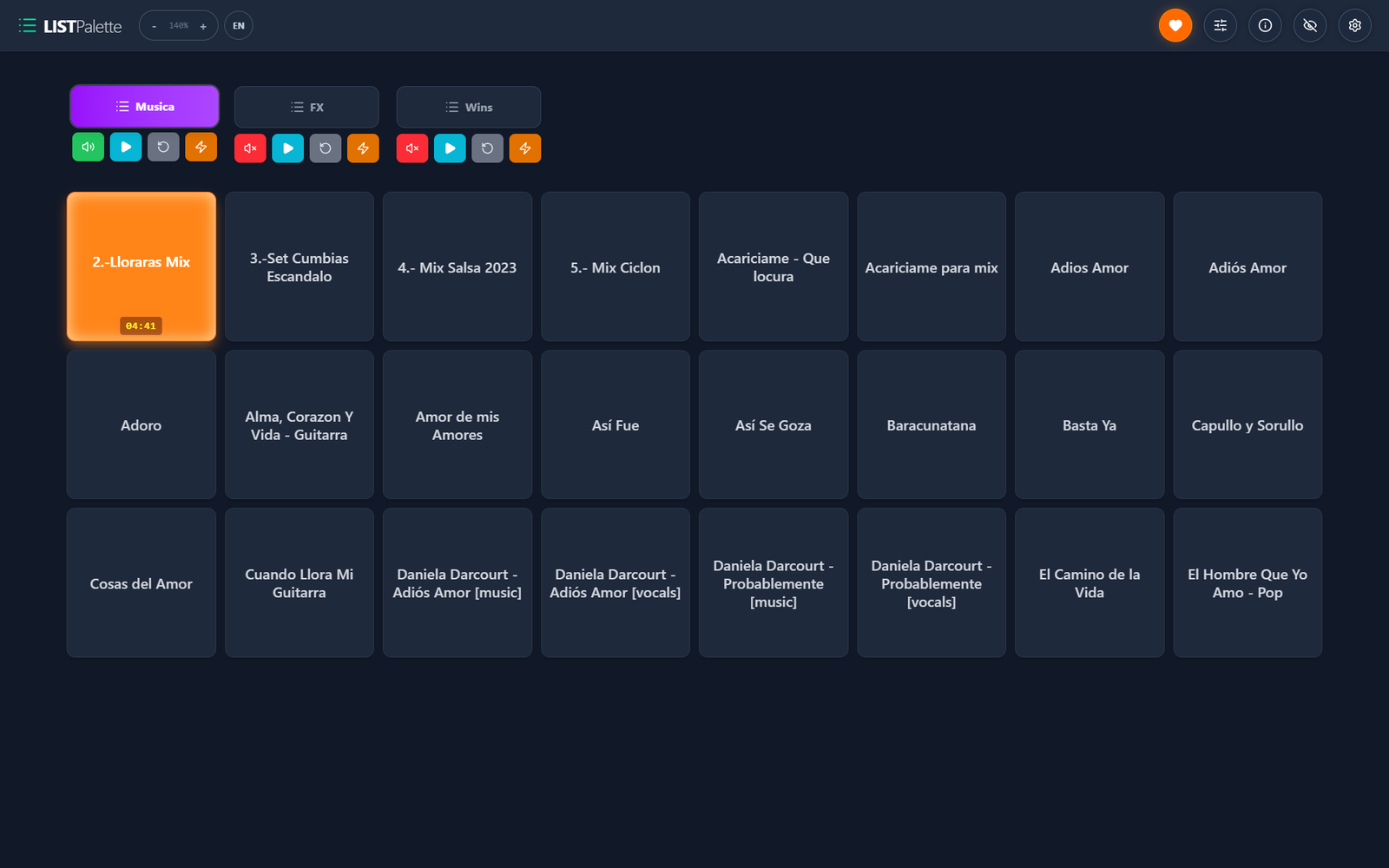Click the play icon under the Musica group
Screen dimensions: 1389x868
(x=125, y=147)
